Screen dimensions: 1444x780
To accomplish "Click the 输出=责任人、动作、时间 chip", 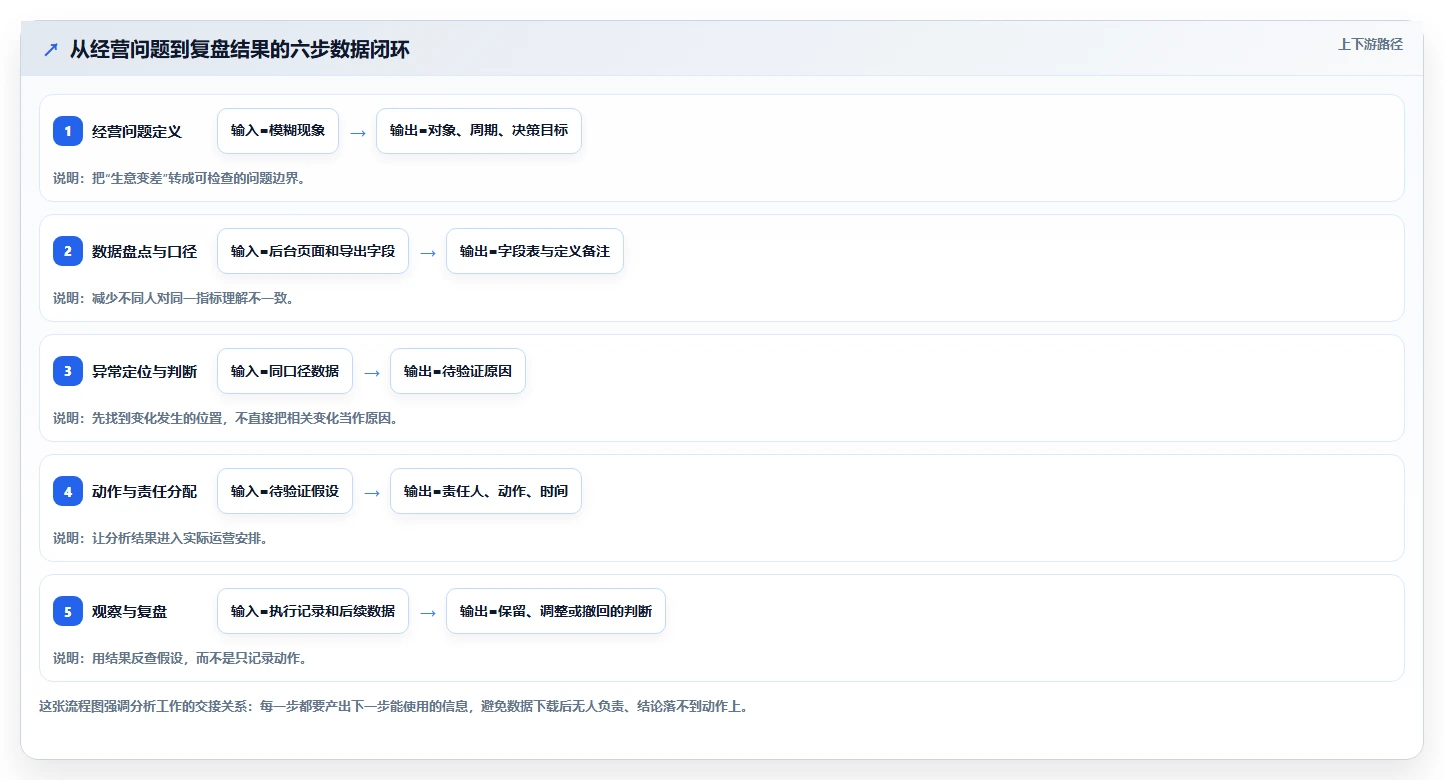I will pyautogui.click(x=486, y=491).
